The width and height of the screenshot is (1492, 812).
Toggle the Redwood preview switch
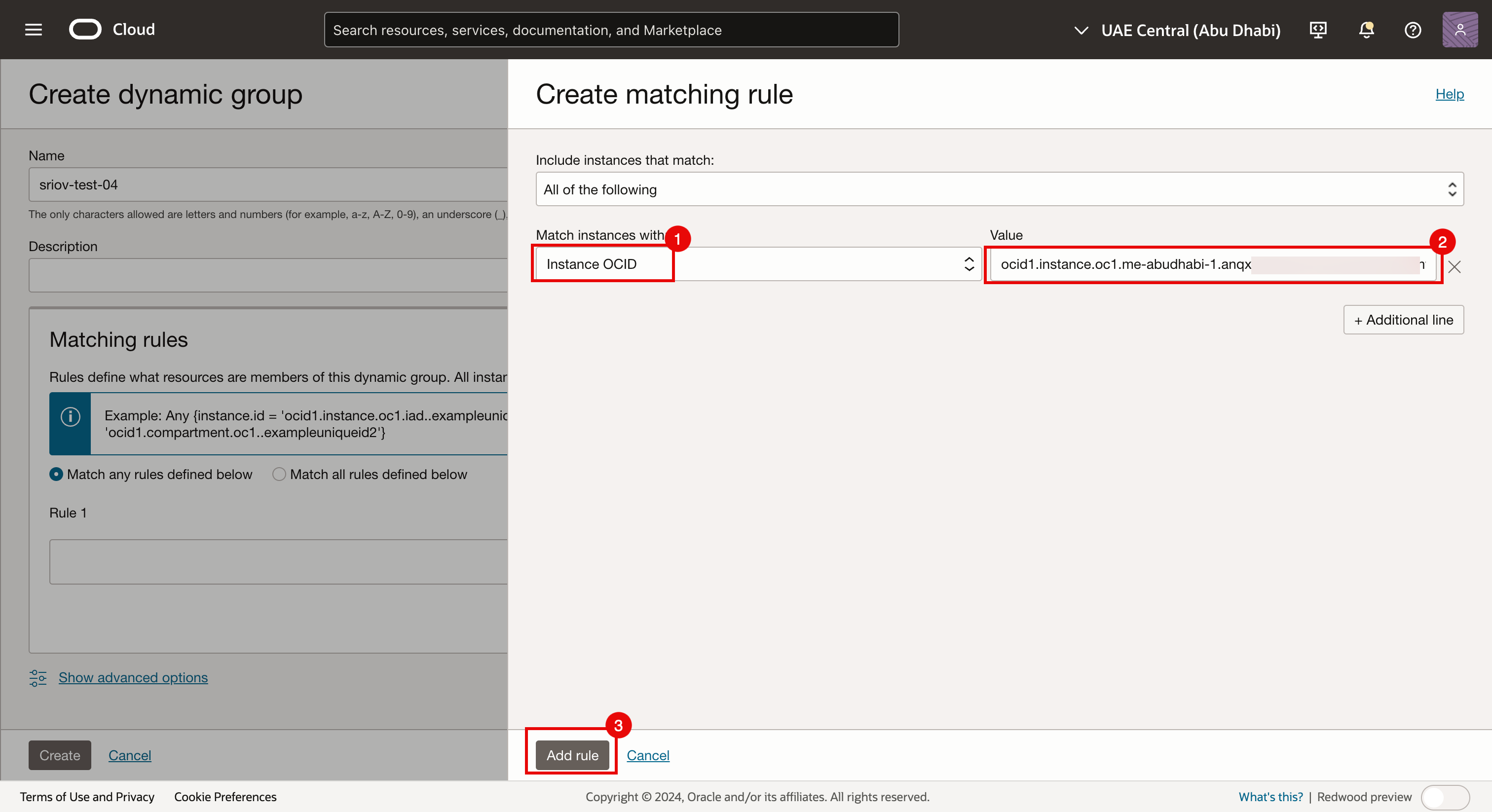1445,797
